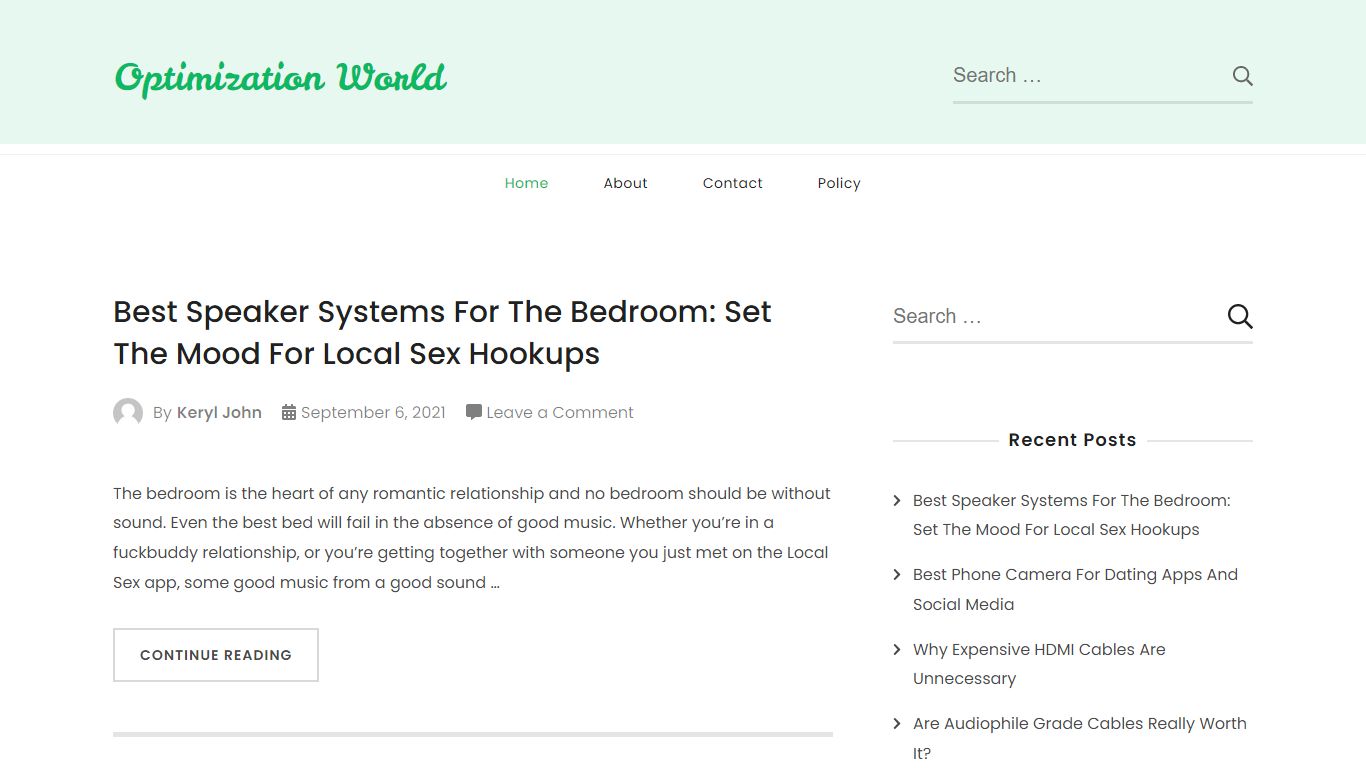Viewport: 1366px width, 768px height.
Task: Click chevron before Best Phone Camera post
Action: click(x=897, y=574)
